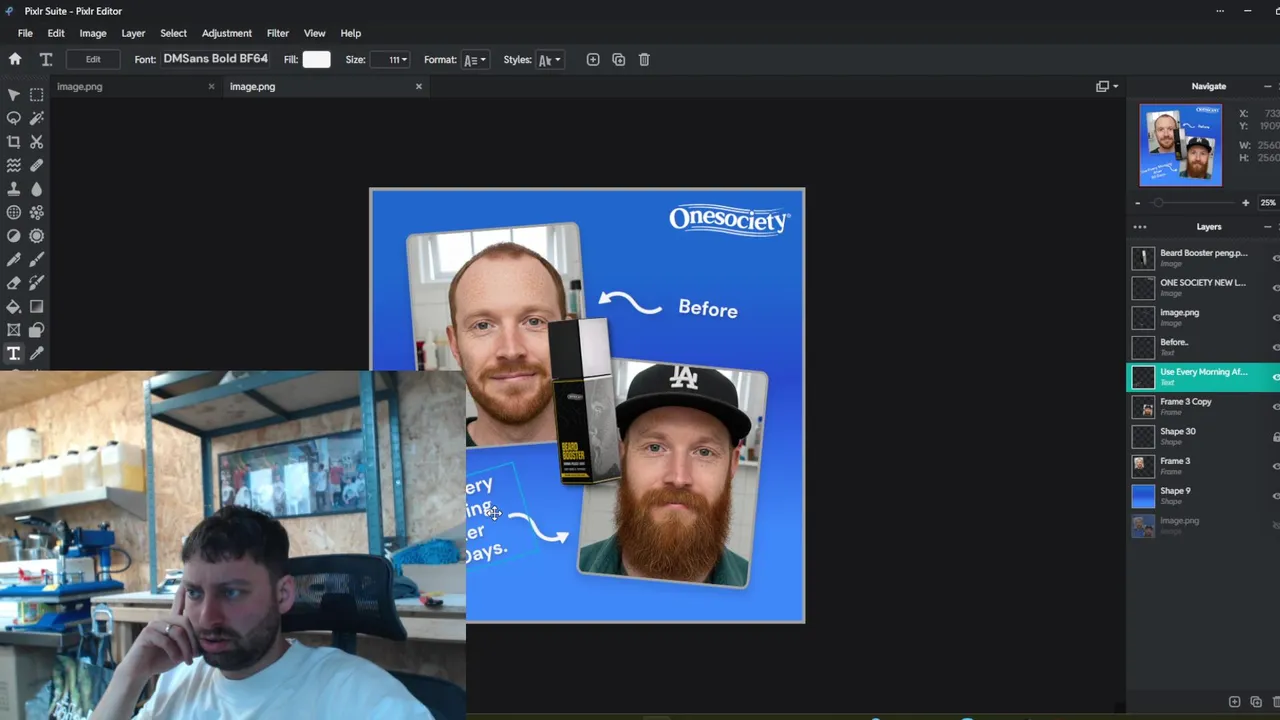1280x720 pixels.
Task: Add a new text element
Action: (x=593, y=60)
